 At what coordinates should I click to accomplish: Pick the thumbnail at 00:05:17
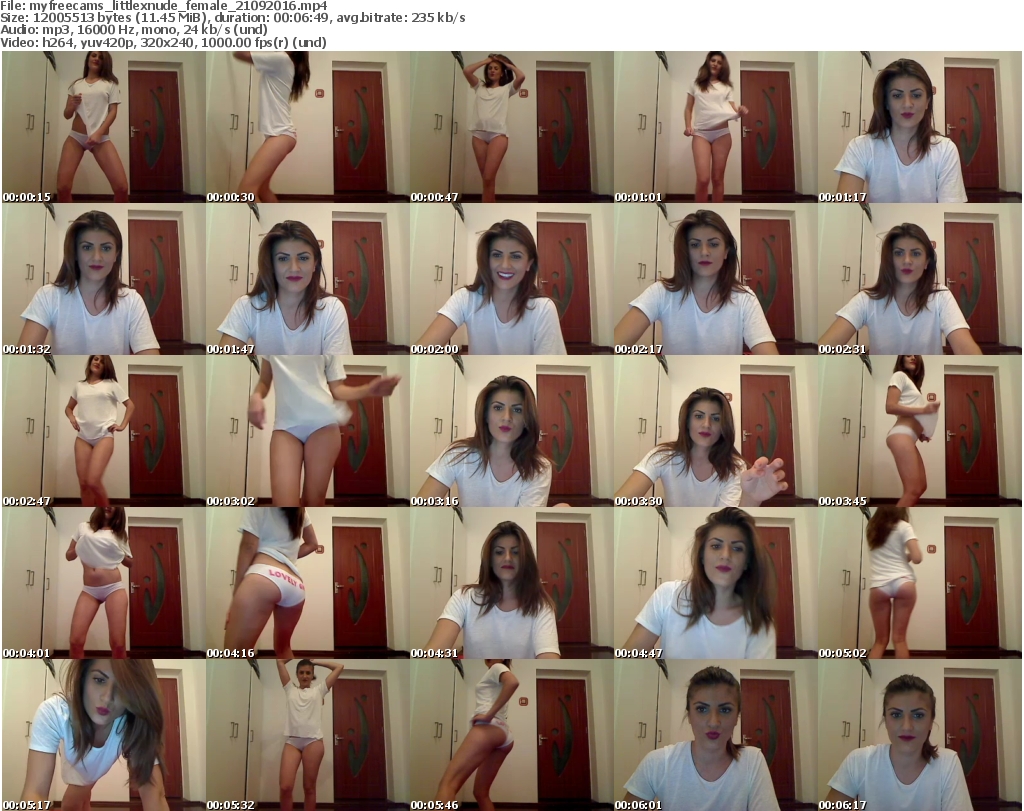tap(103, 735)
